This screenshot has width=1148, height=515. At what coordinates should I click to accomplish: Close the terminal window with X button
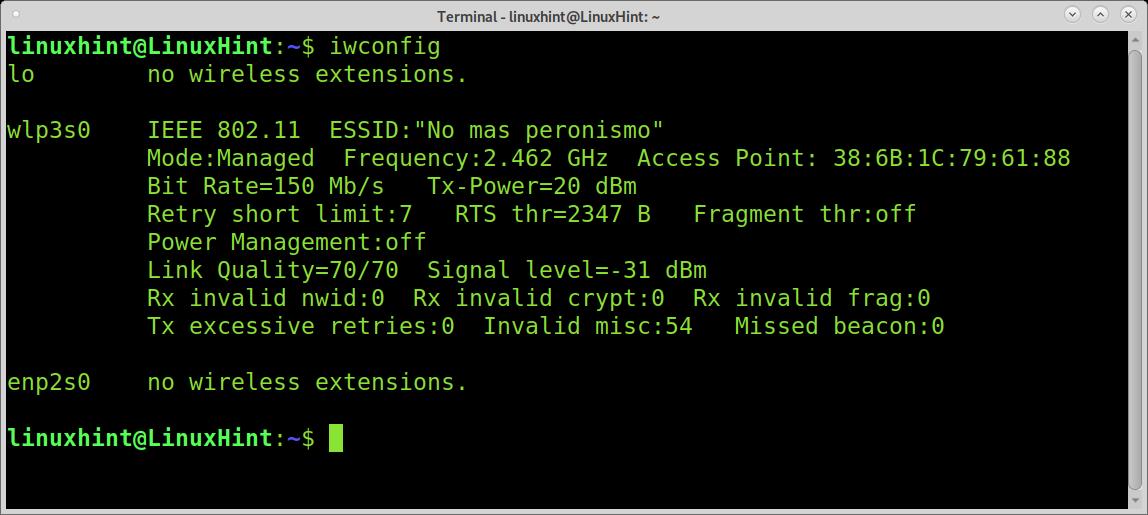(1128, 14)
